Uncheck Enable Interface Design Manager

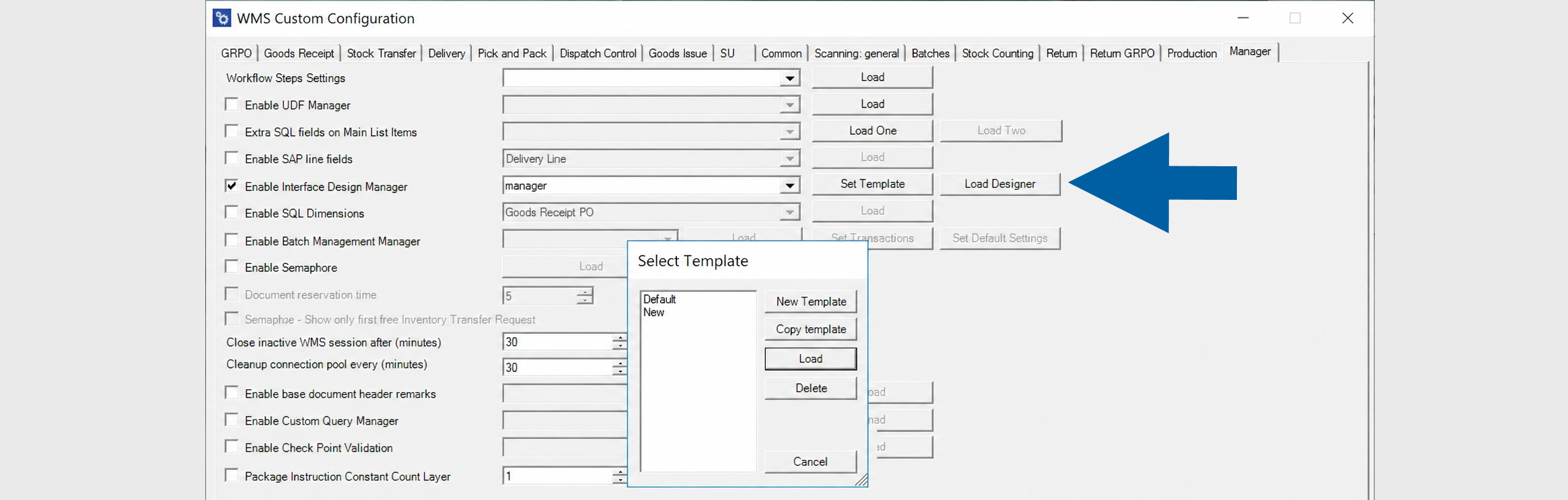231,186
